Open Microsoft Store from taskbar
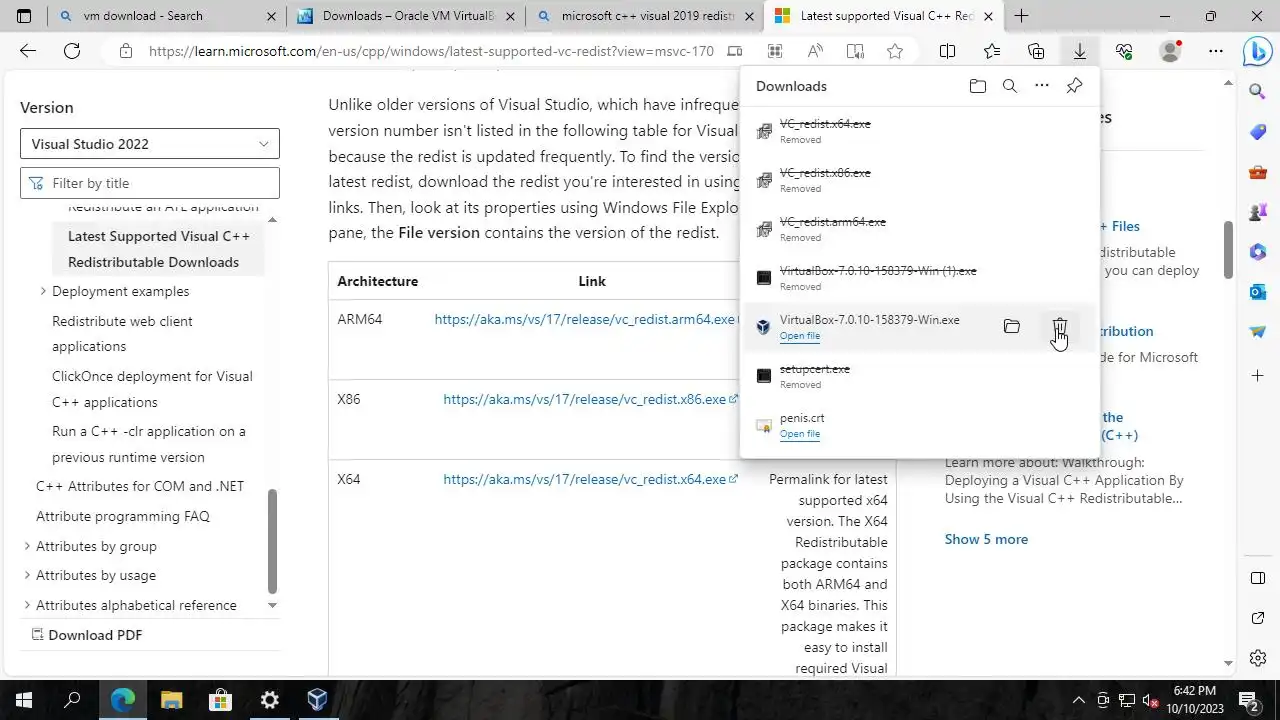1280x720 pixels. (220, 700)
